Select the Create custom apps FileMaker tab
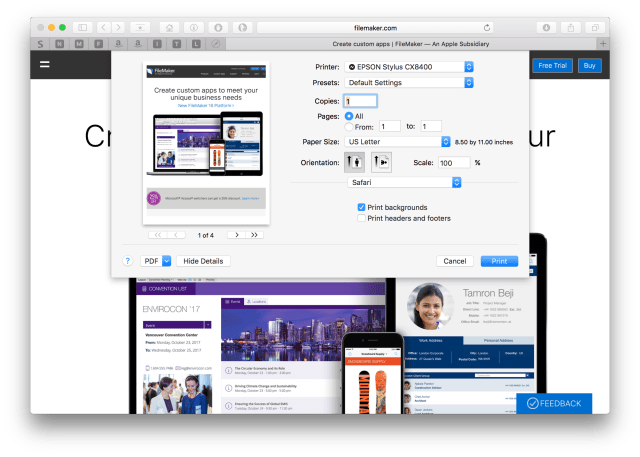Viewport: 640px width, 457px height. pyautogui.click(x=411, y=44)
